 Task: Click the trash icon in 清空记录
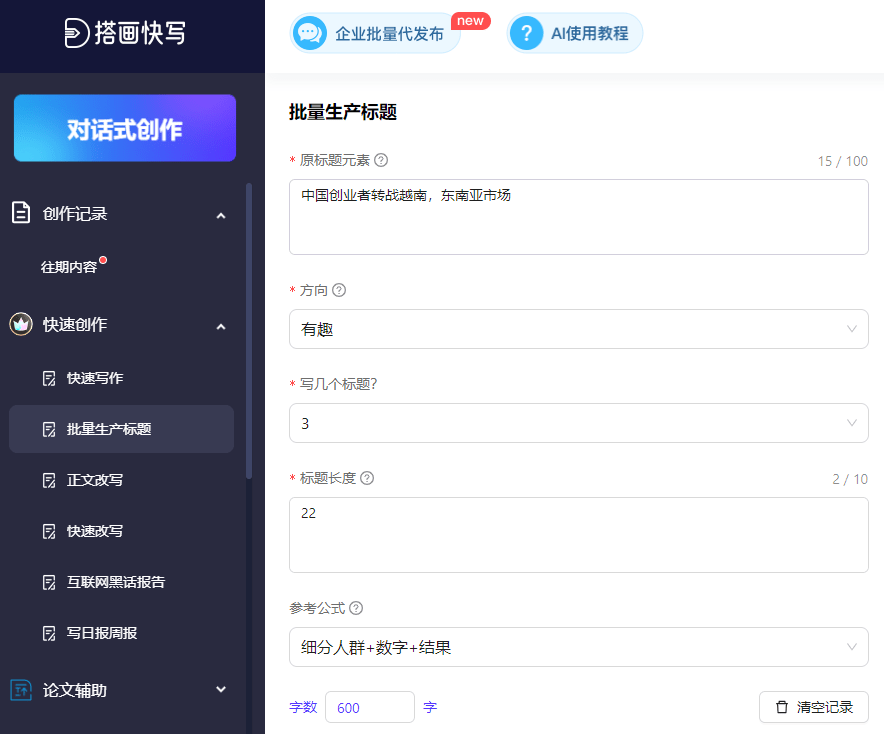[x=784, y=707]
